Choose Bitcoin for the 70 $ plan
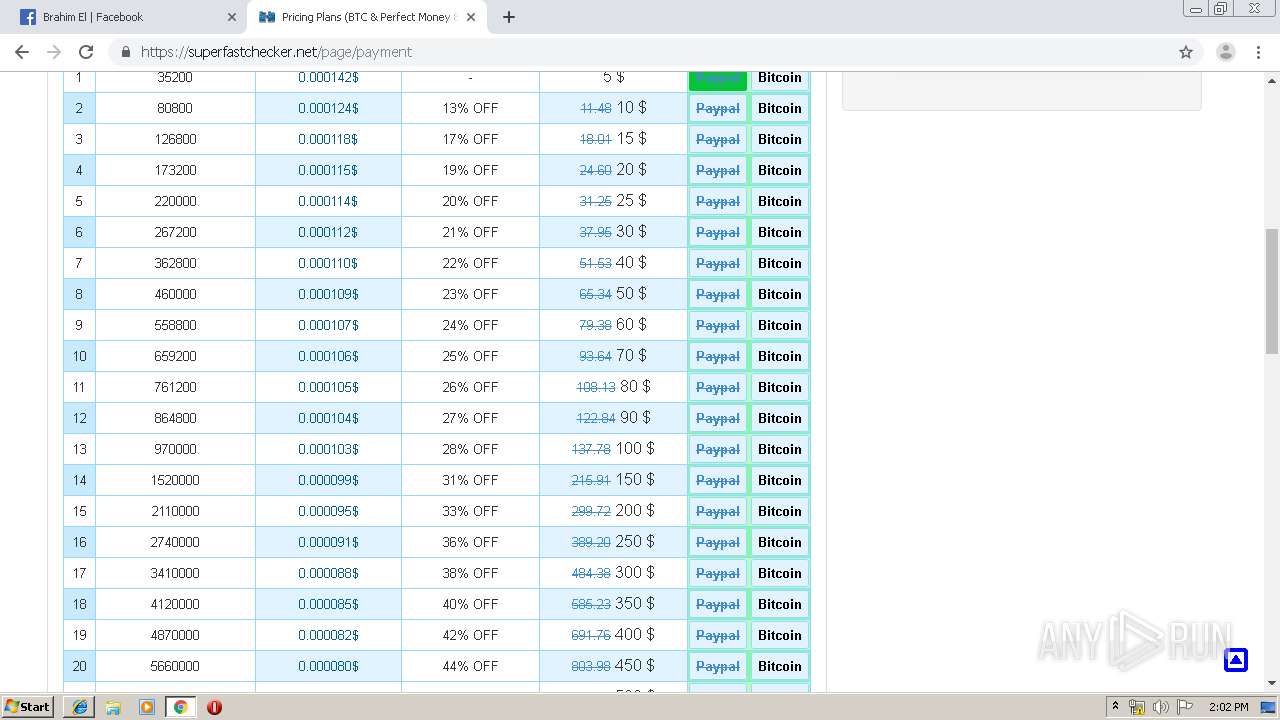 coord(780,356)
